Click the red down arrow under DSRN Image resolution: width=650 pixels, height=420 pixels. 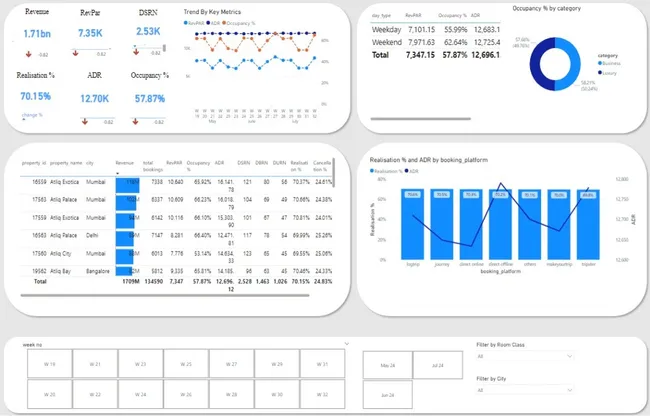[x=136, y=52]
